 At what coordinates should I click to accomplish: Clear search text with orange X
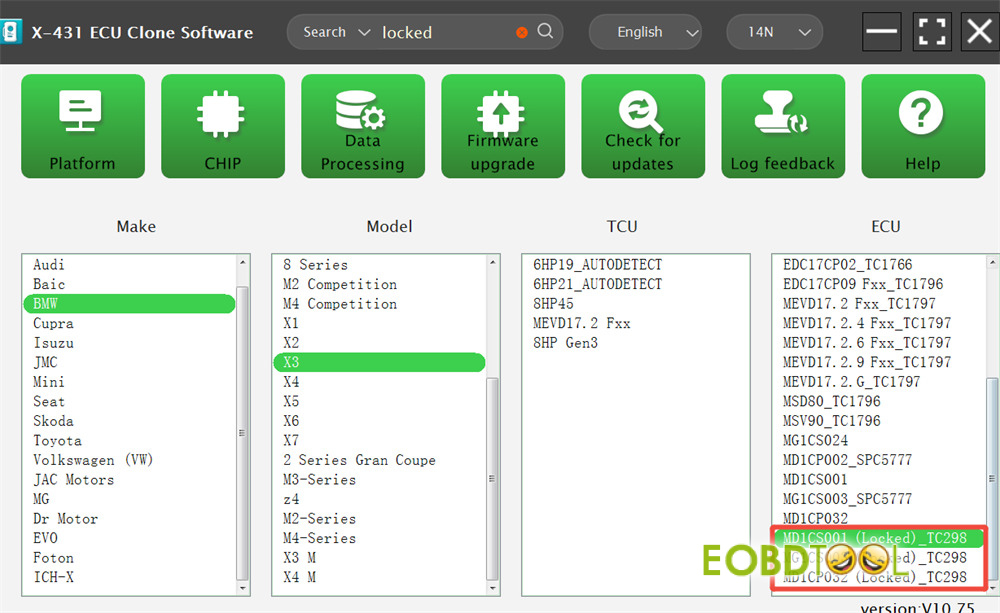coord(522,32)
